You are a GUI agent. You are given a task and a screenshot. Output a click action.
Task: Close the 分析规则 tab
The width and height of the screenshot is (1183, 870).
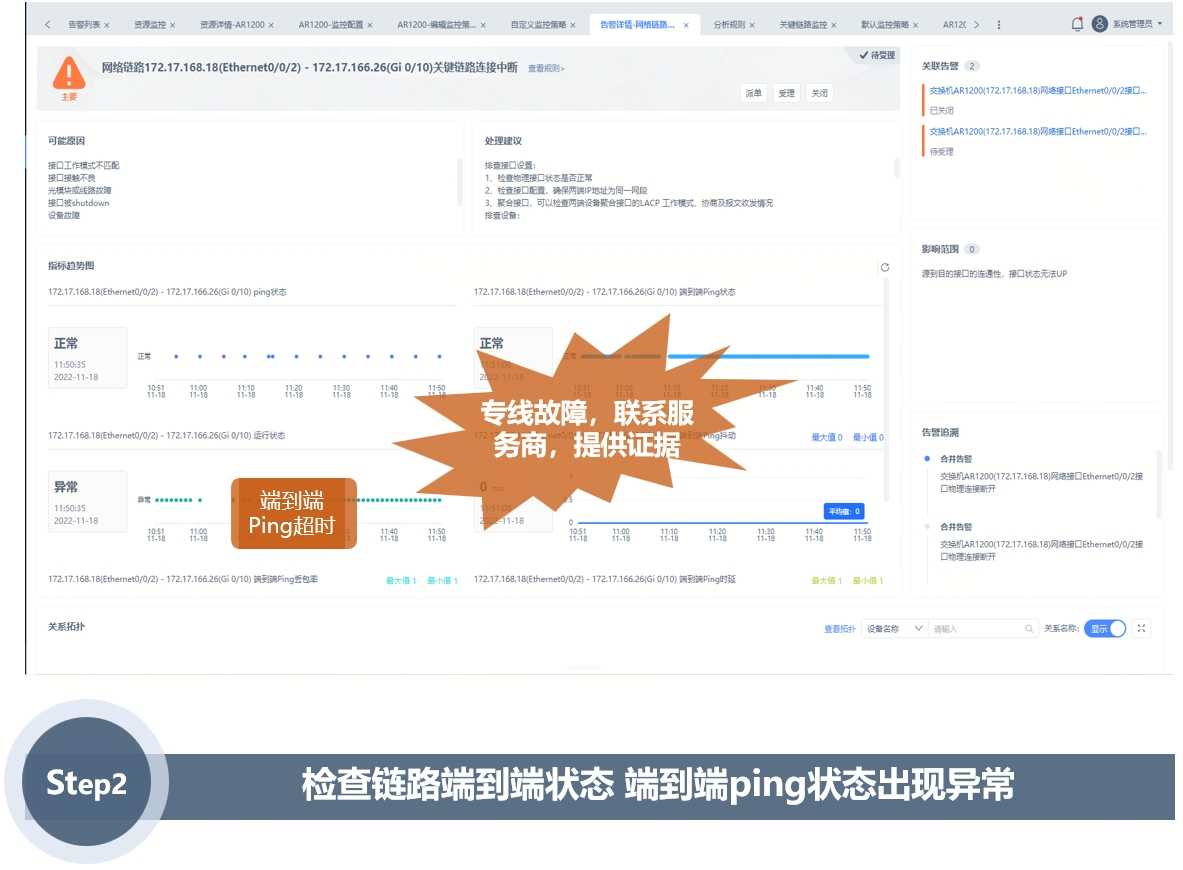[x=752, y=25]
